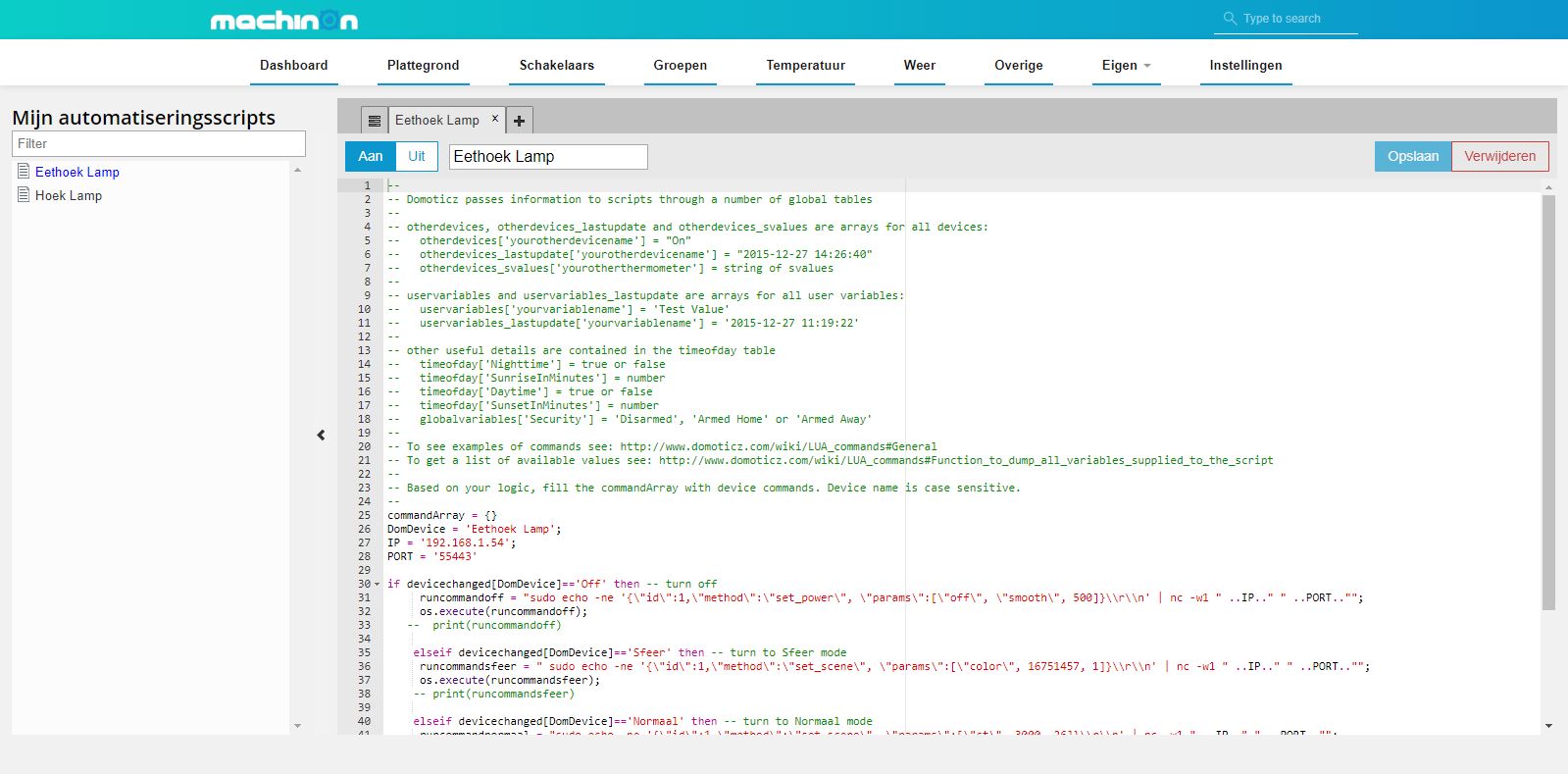Click script list scroll up arrow
This screenshot has height=774, width=1568.
(297, 171)
